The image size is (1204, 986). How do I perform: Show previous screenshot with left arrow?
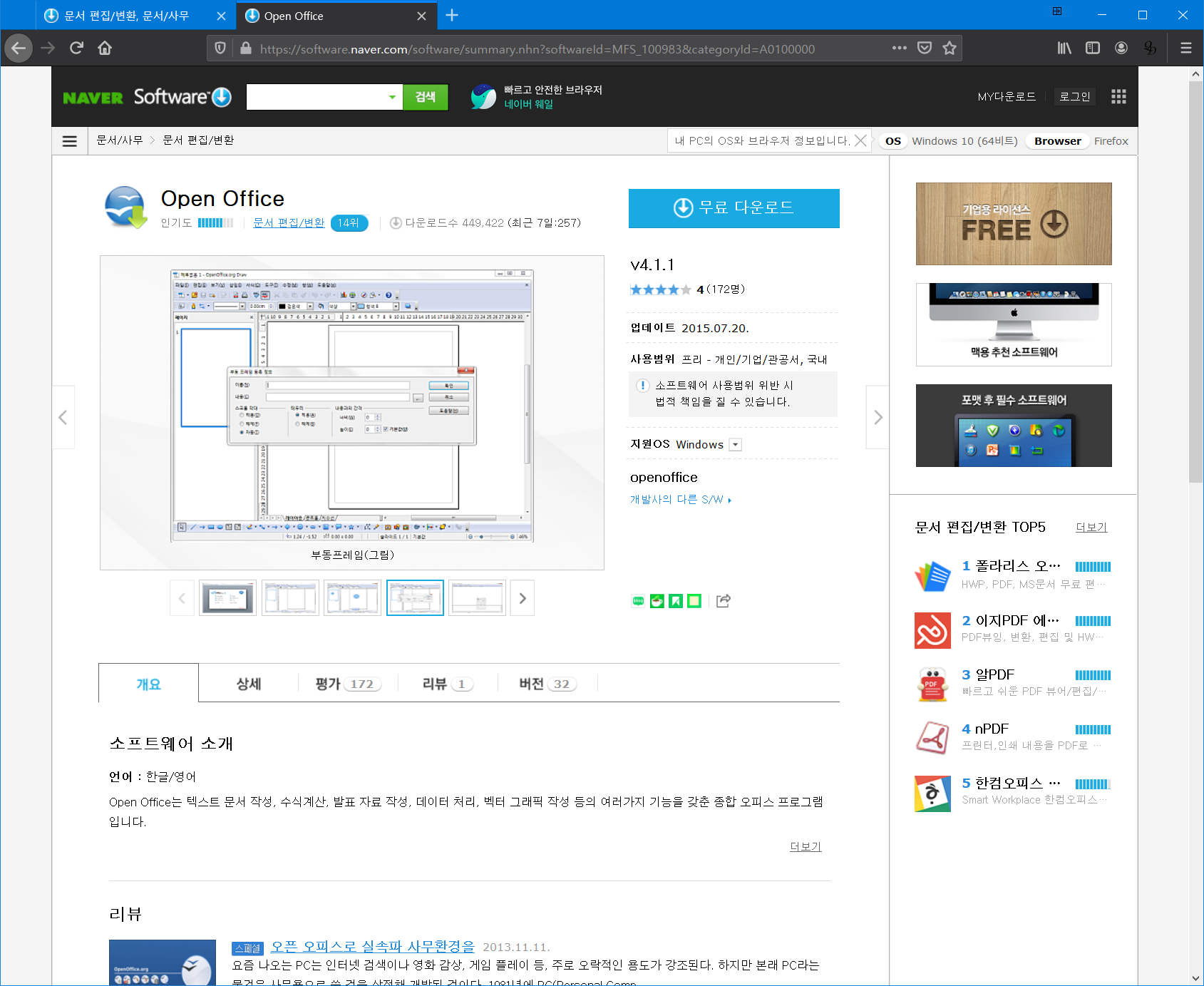(x=63, y=417)
